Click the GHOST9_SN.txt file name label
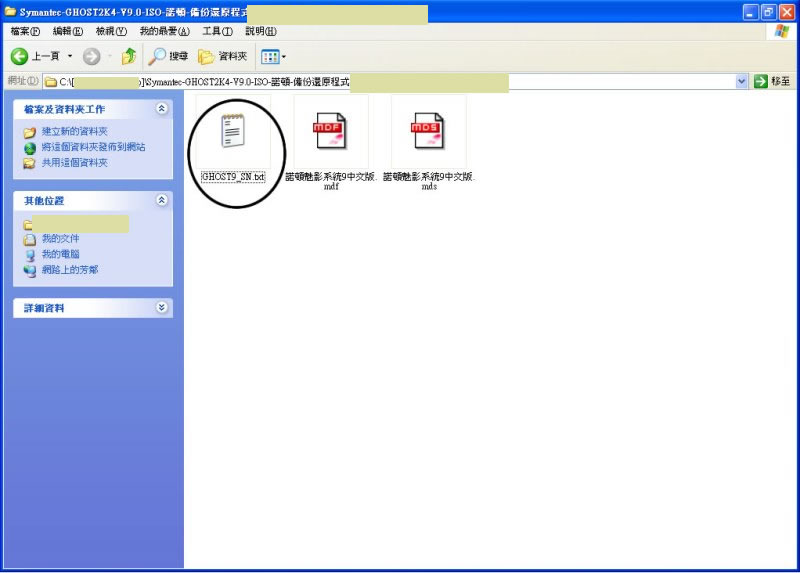This screenshot has height=573, width=800. 233,177
